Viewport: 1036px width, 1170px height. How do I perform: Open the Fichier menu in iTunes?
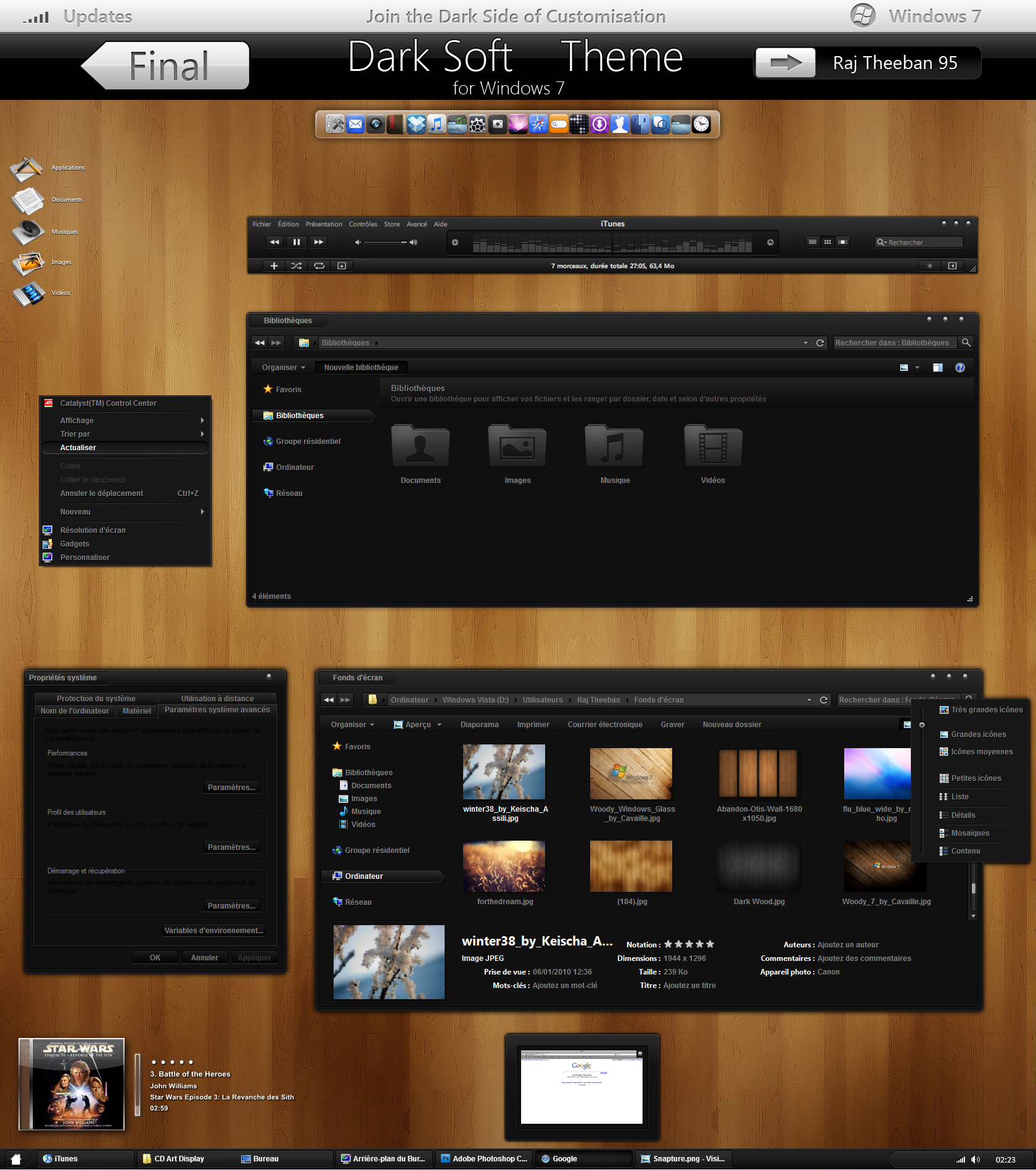pyautogui.click(x=261, y=224)
